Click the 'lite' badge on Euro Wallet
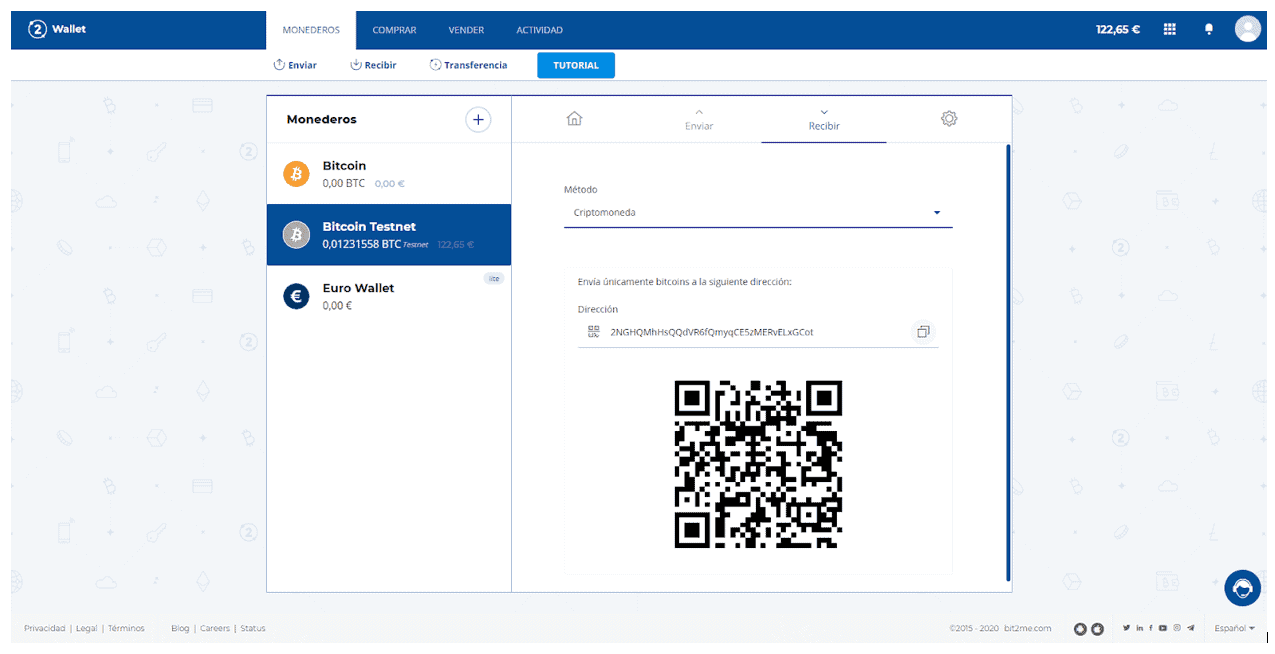The height and width of the screenshot is (654, 1275). click(493, 279)
